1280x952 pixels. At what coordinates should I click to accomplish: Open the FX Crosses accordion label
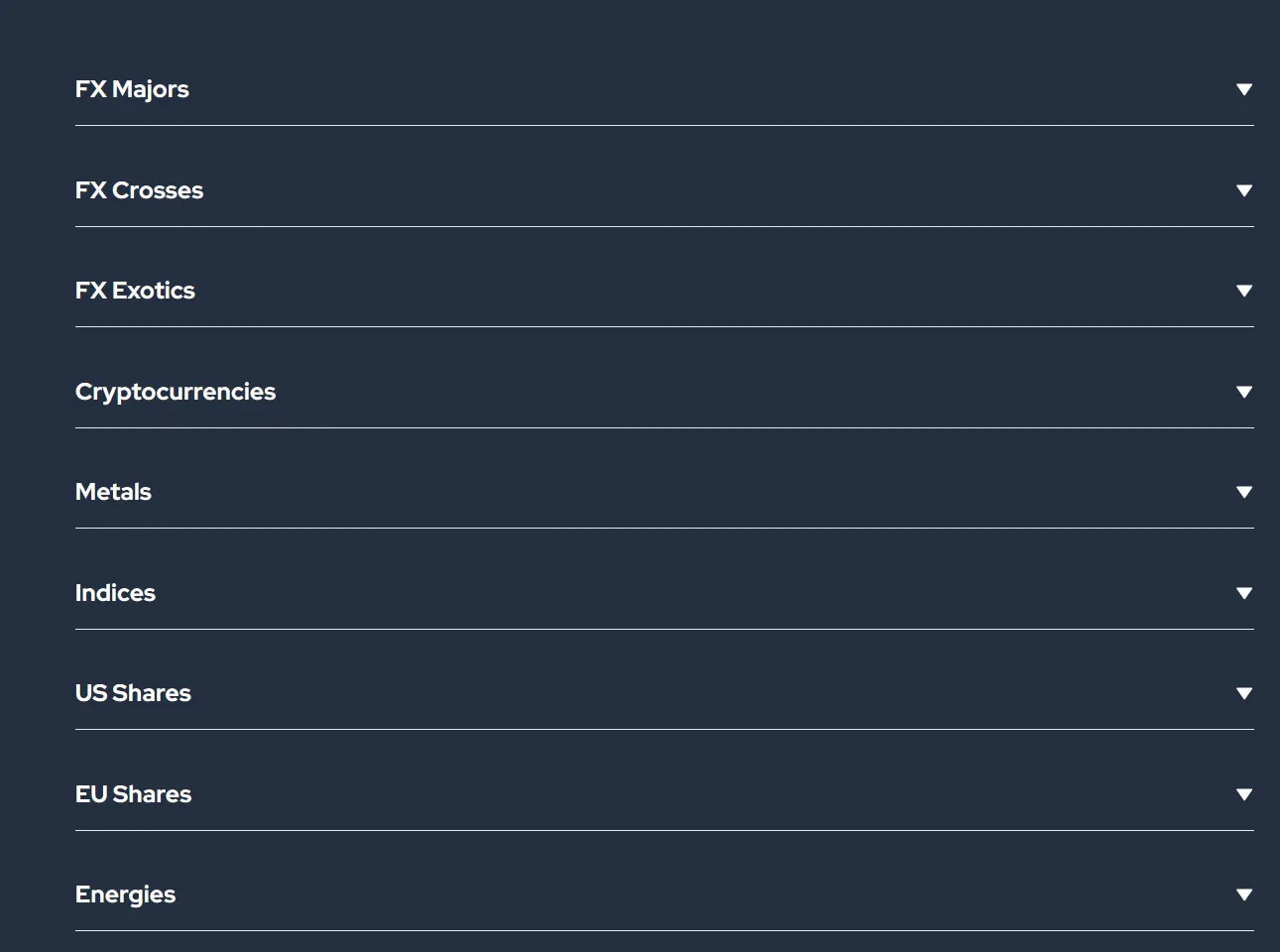(139, 190)
